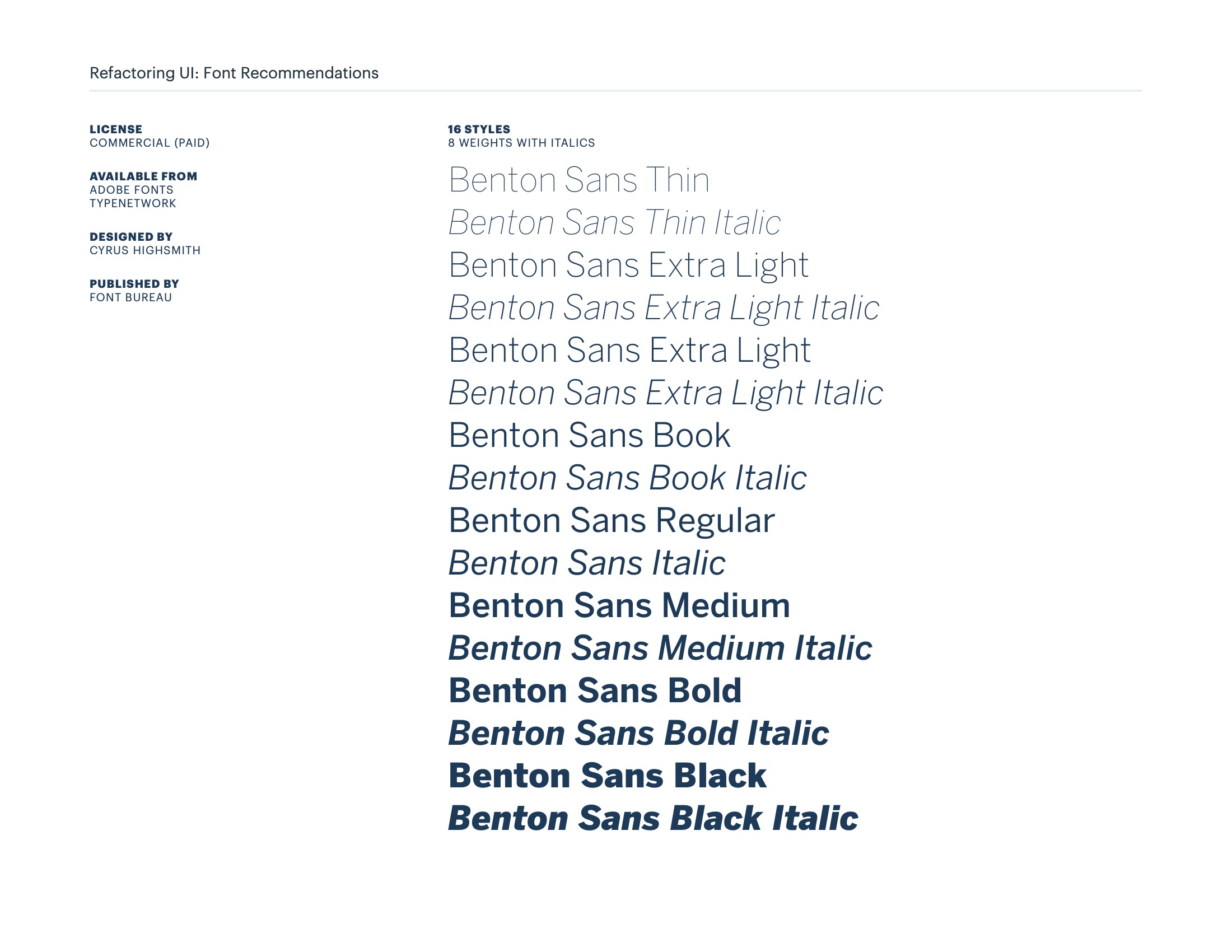The image size is (1232, 952).
Task: Click the "Benton Sans Black" sample line
Action: click(607, 776)
